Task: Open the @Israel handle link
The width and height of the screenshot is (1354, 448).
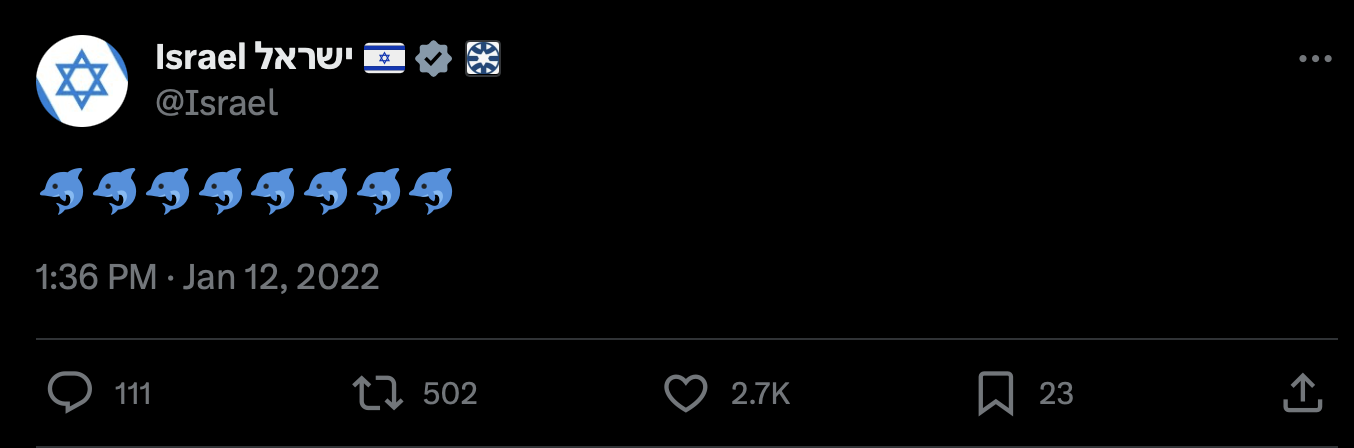Action: tap(216, 102)
